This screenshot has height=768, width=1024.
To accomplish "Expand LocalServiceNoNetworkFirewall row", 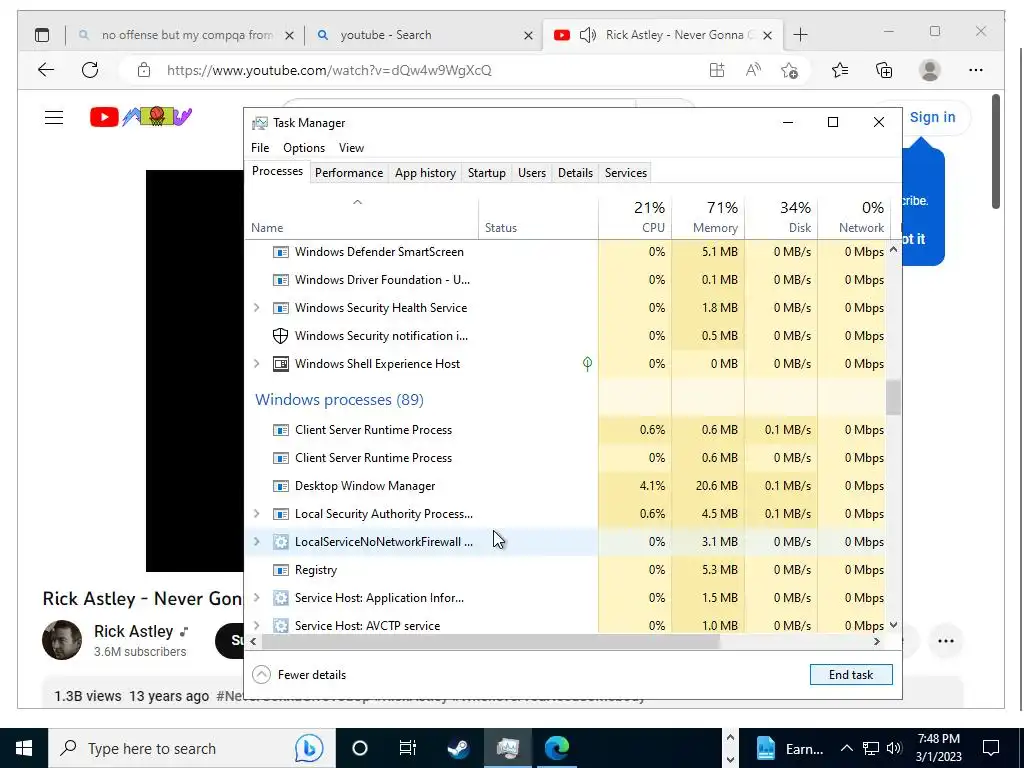I will point(257,541).
